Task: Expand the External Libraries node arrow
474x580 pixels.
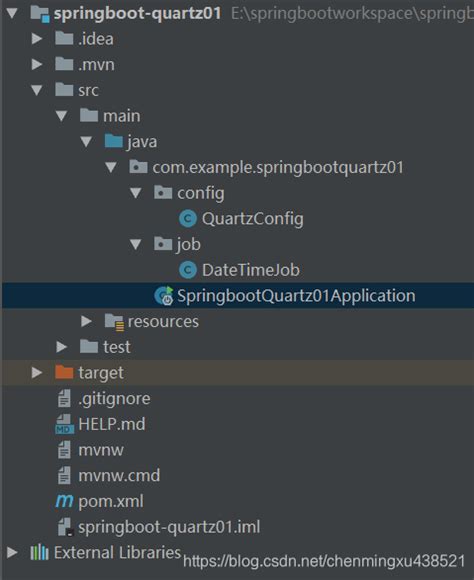Action: 12,553
